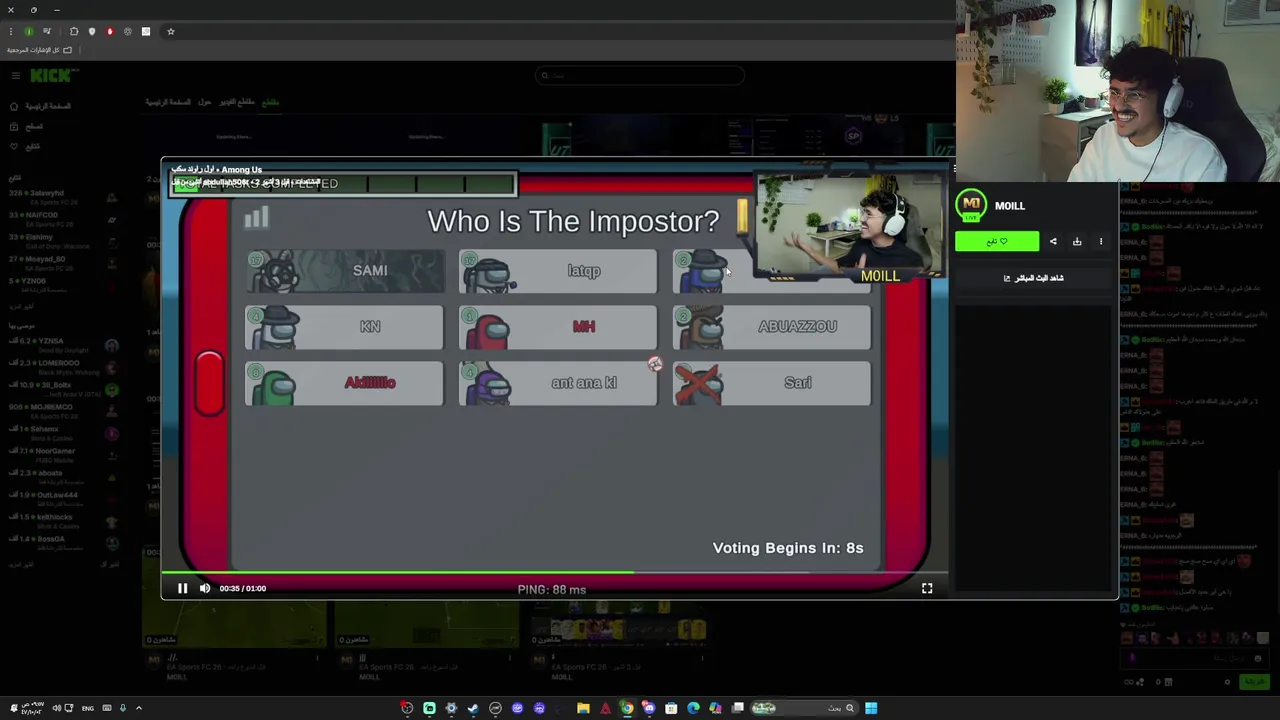Open the Kick hamburger sidebar menu

[15, 76]
